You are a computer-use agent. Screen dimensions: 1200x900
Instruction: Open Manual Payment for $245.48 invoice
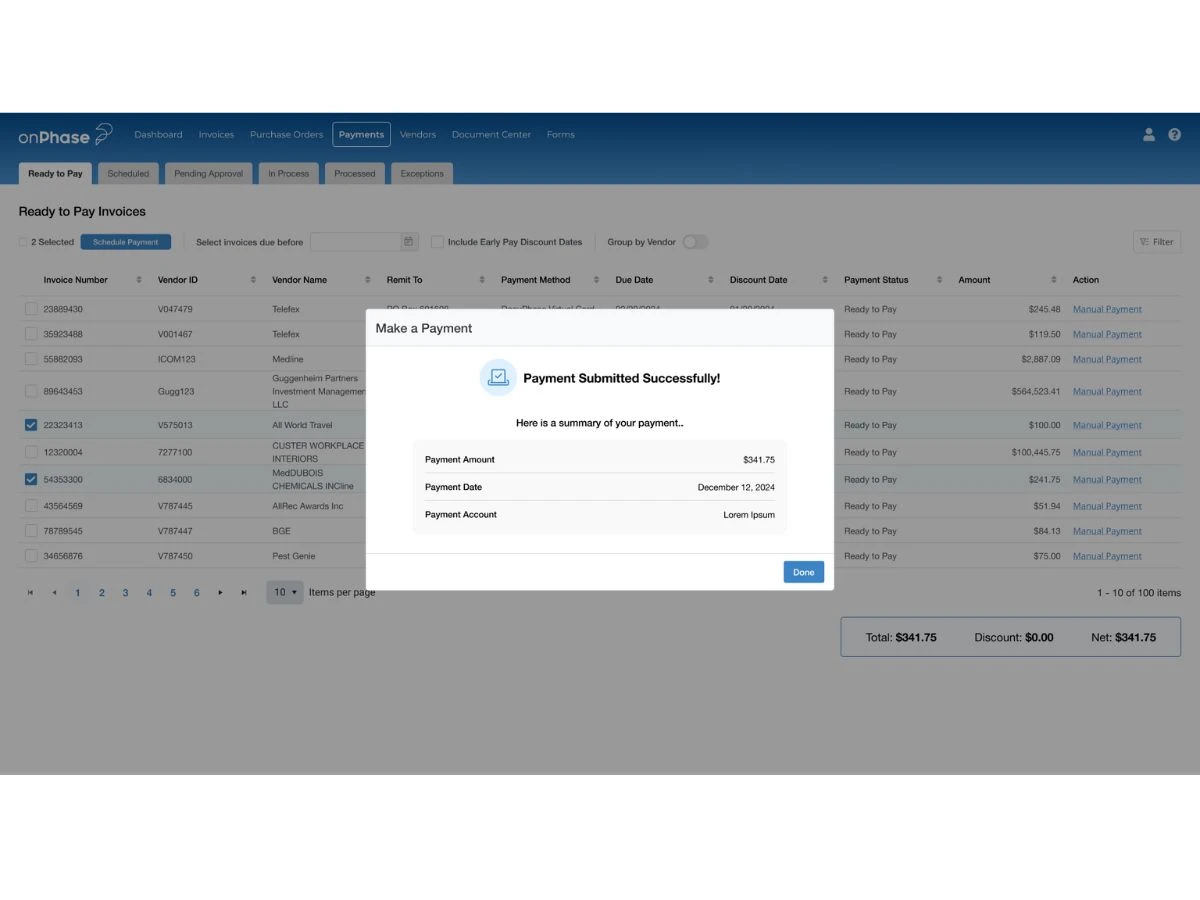tap(1107, 309)
